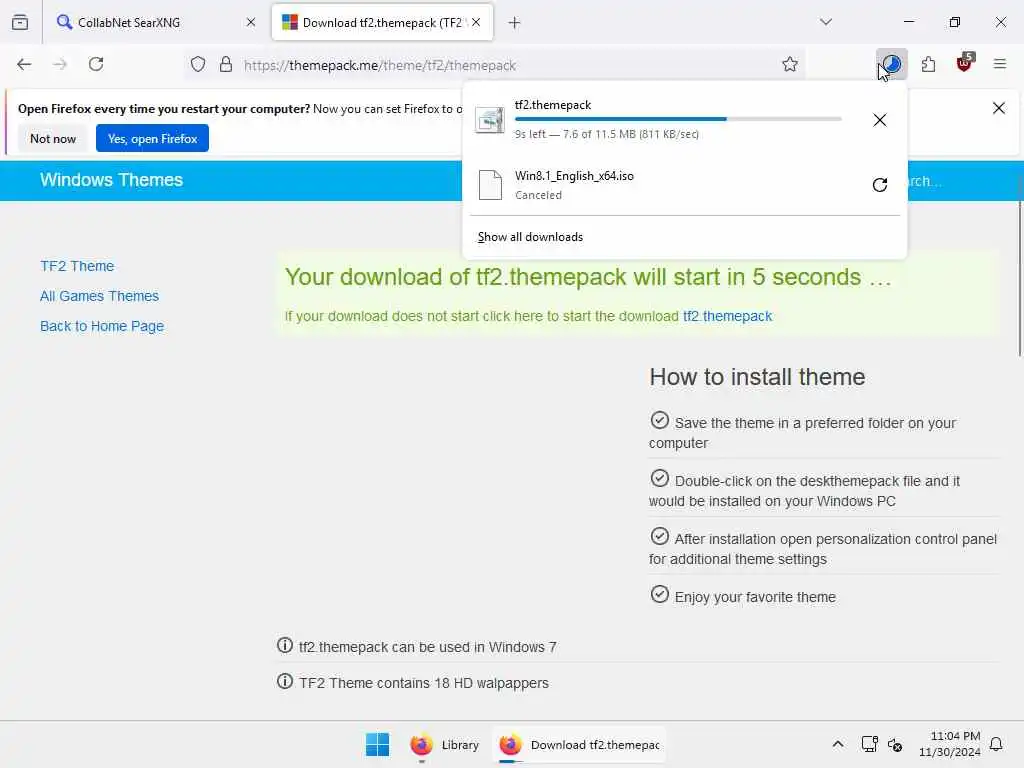Screen dimensions: 1024x768
Task: Toggle the downloads panel toolbar button
Action: (x=891, y=64)
